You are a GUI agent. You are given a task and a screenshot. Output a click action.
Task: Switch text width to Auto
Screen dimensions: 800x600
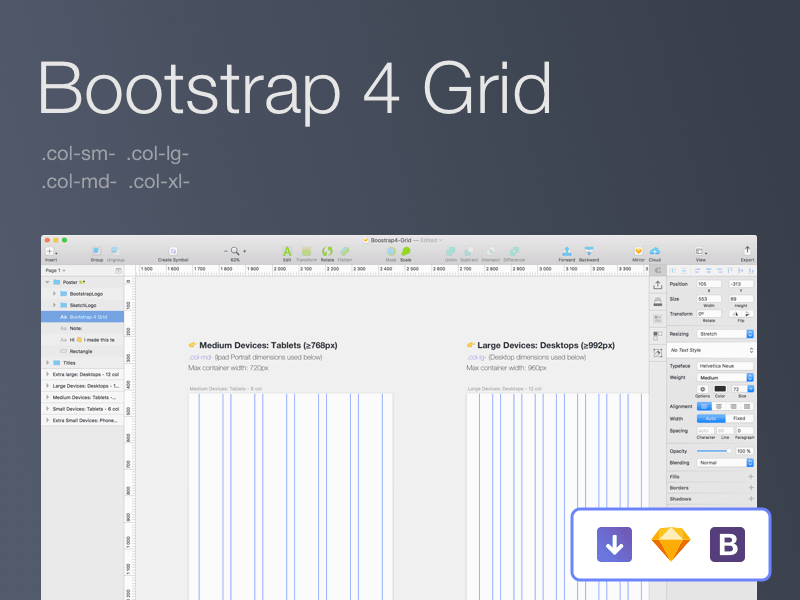click(x=709, y=418)
